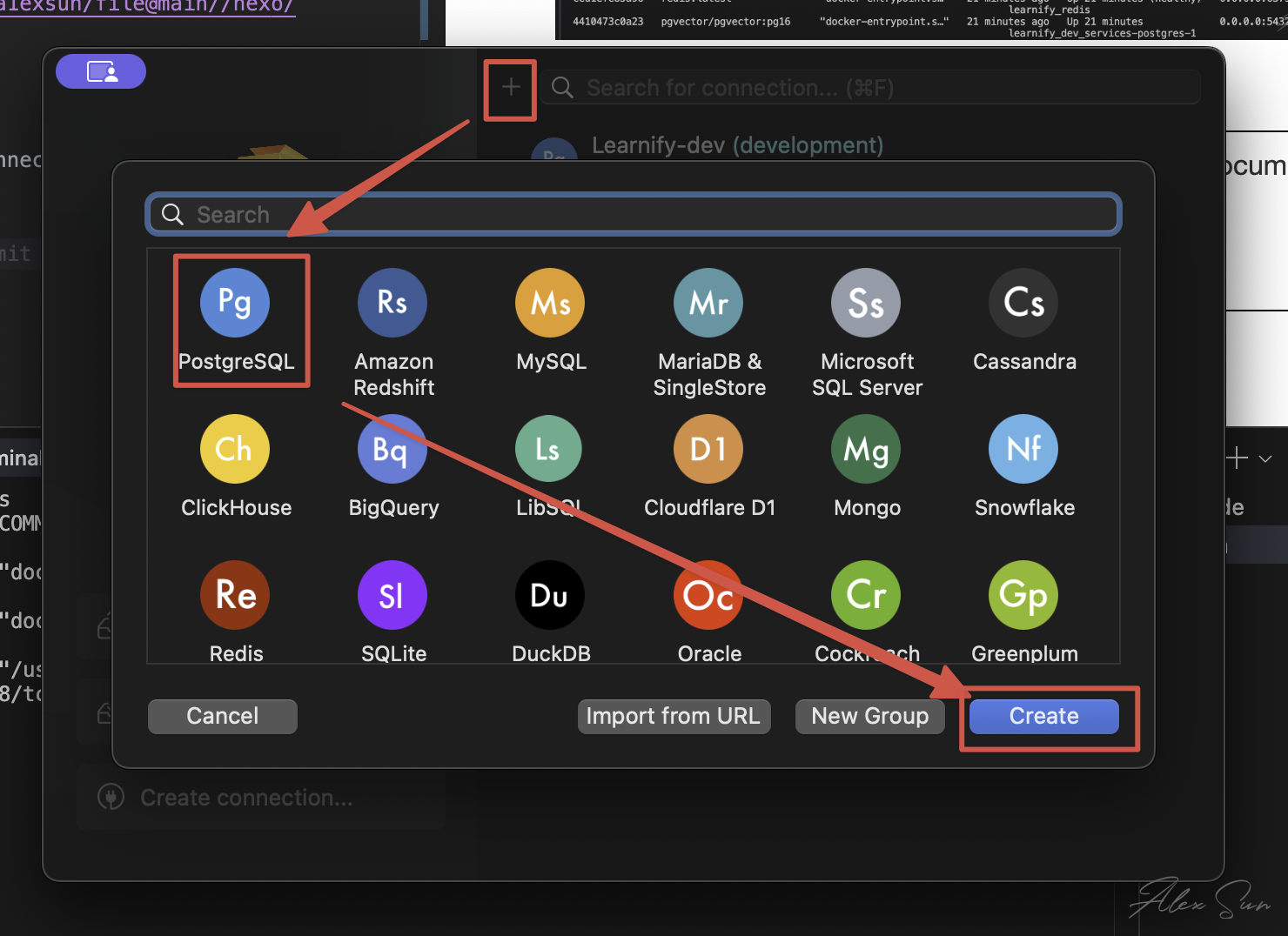Select the Redis icon
The width and height of the screenshot is (1288, 936).
click(235, 595)
